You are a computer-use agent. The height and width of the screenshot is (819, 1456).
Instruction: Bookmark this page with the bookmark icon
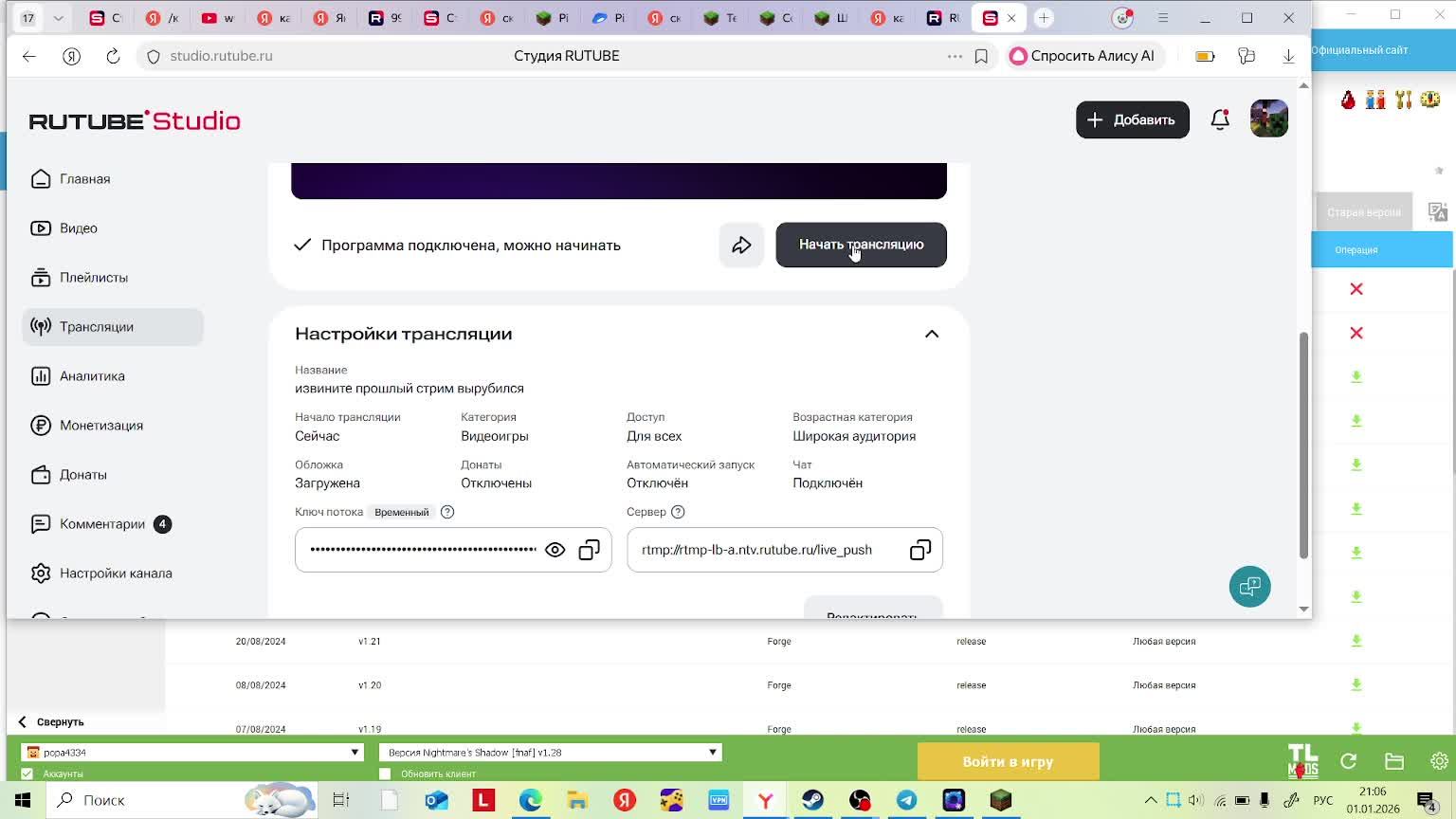[x=981, y=56]
